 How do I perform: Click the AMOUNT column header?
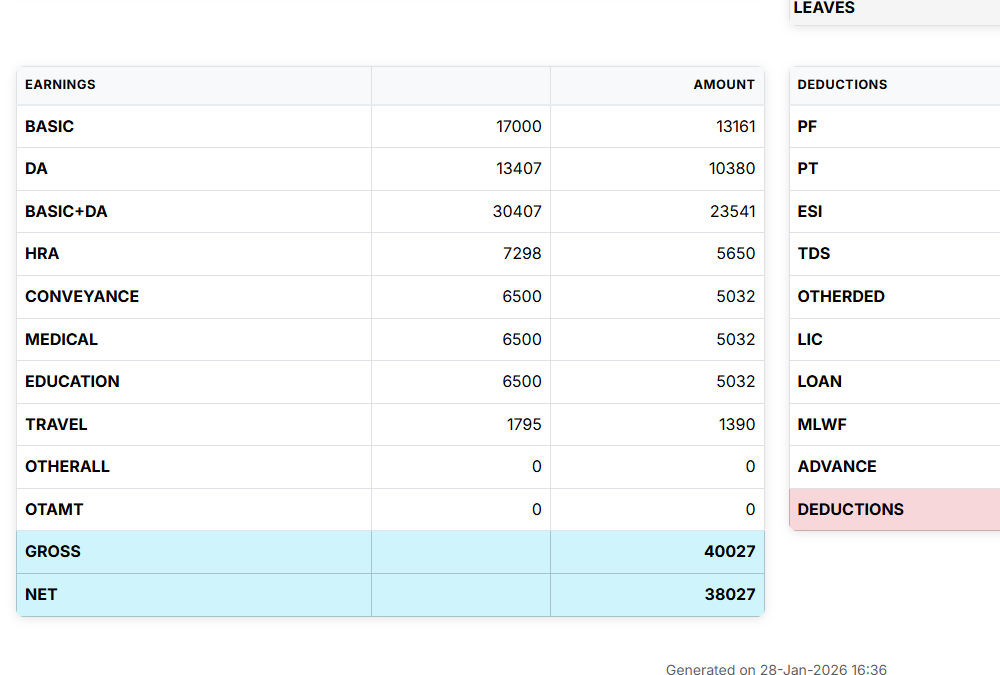[724, 85]
